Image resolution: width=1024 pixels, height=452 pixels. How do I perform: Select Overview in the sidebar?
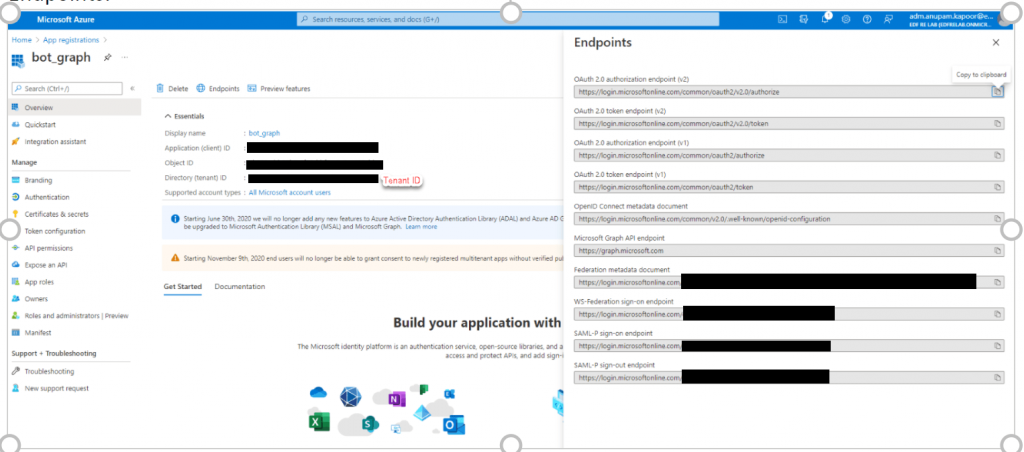click(x=74, y=108)
